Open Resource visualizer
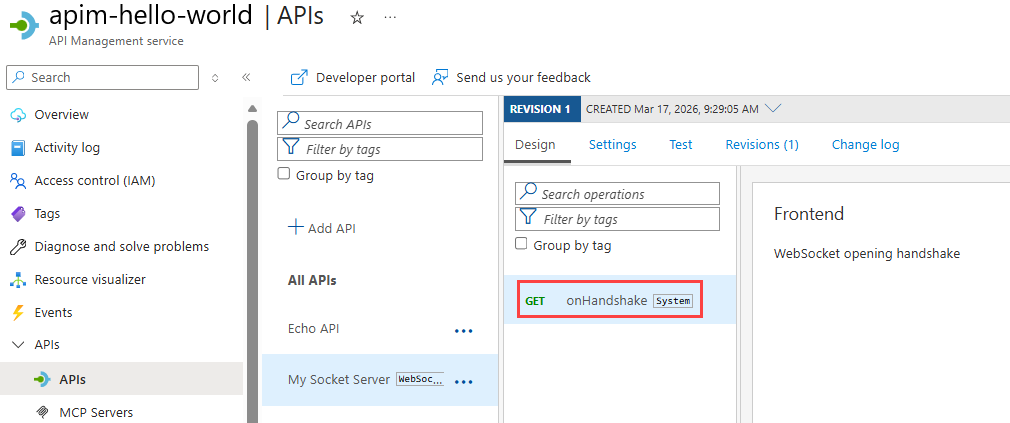Viewport: 1010px width, 423px height. (x=89, y=280)
